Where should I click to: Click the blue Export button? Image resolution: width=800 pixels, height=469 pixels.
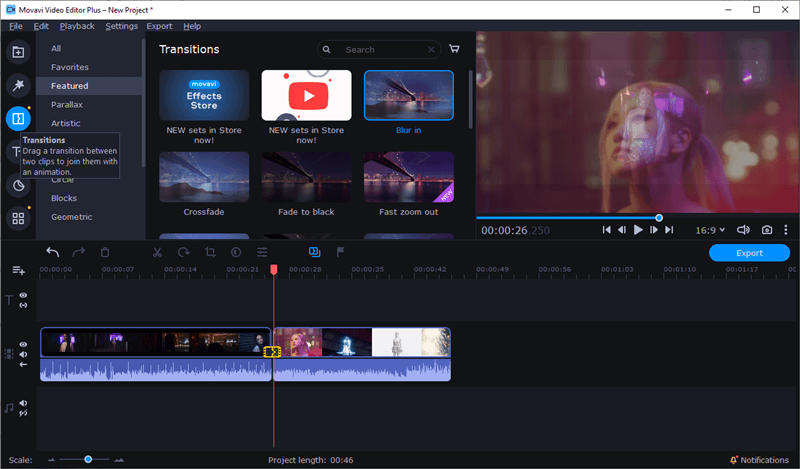click(x=749, y=253)
